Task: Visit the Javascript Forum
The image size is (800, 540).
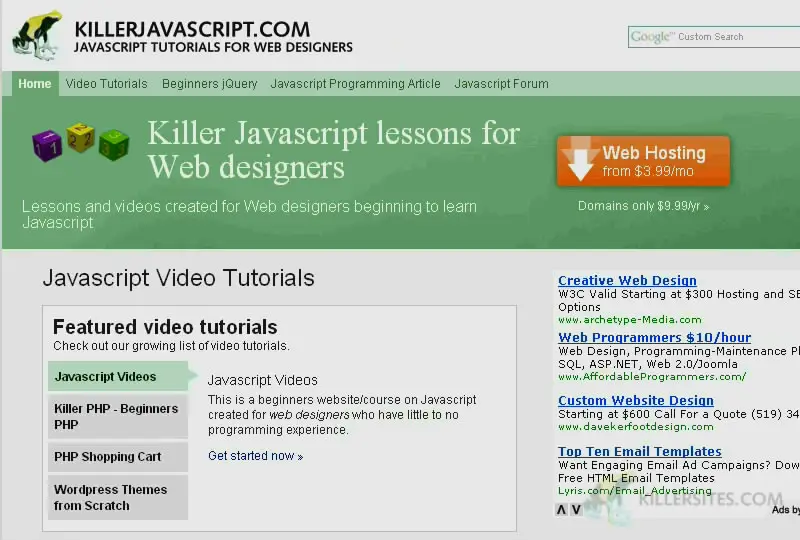Action: [x=502, y=84]
